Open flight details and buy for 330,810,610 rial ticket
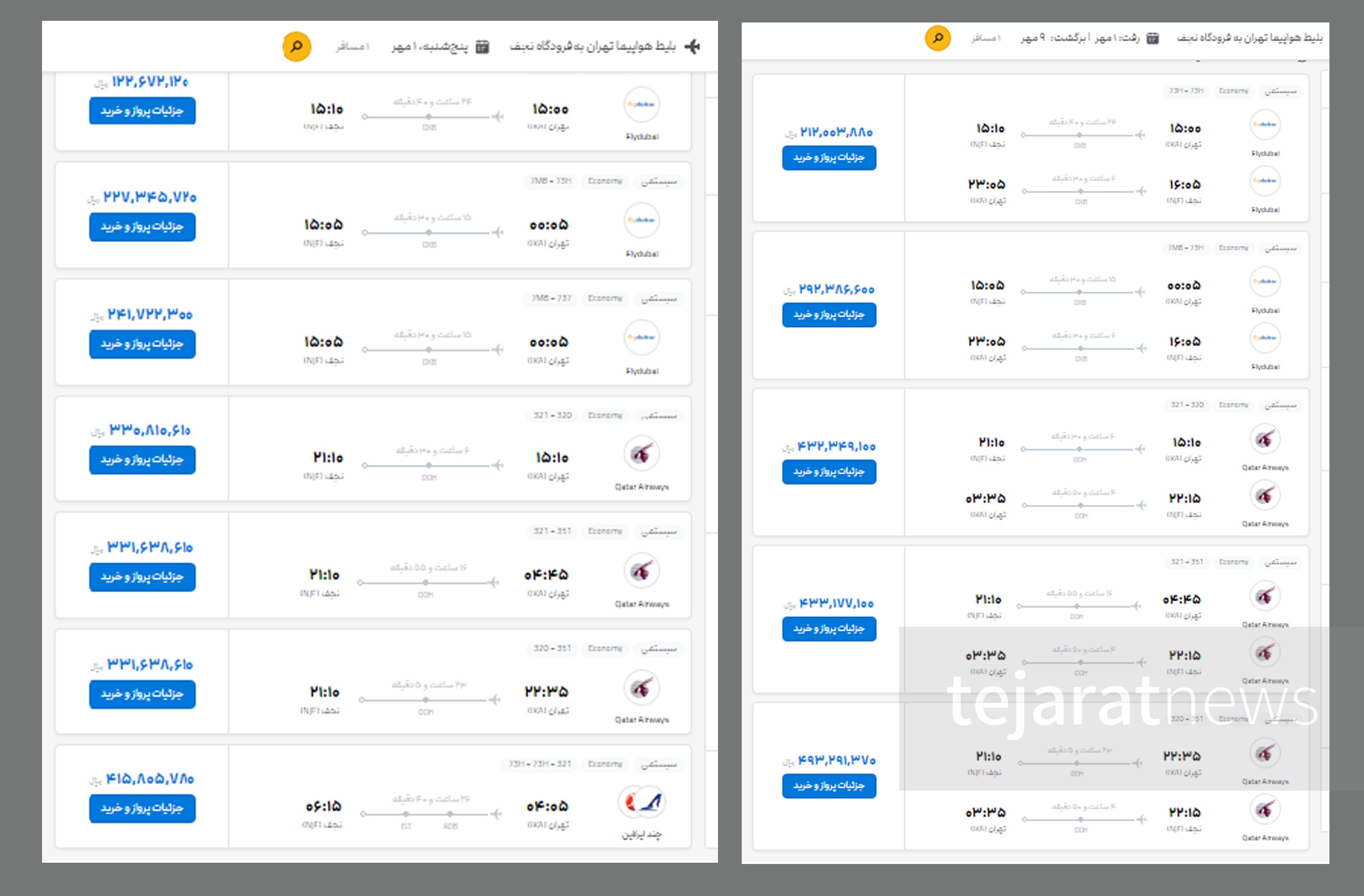 click(x=142, y=459)
